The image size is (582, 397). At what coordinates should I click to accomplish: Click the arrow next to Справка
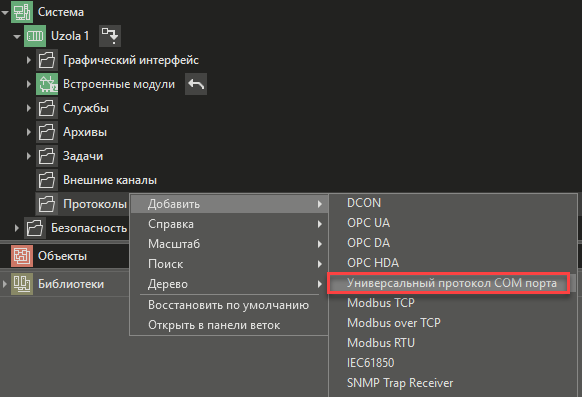coord(320,224)
